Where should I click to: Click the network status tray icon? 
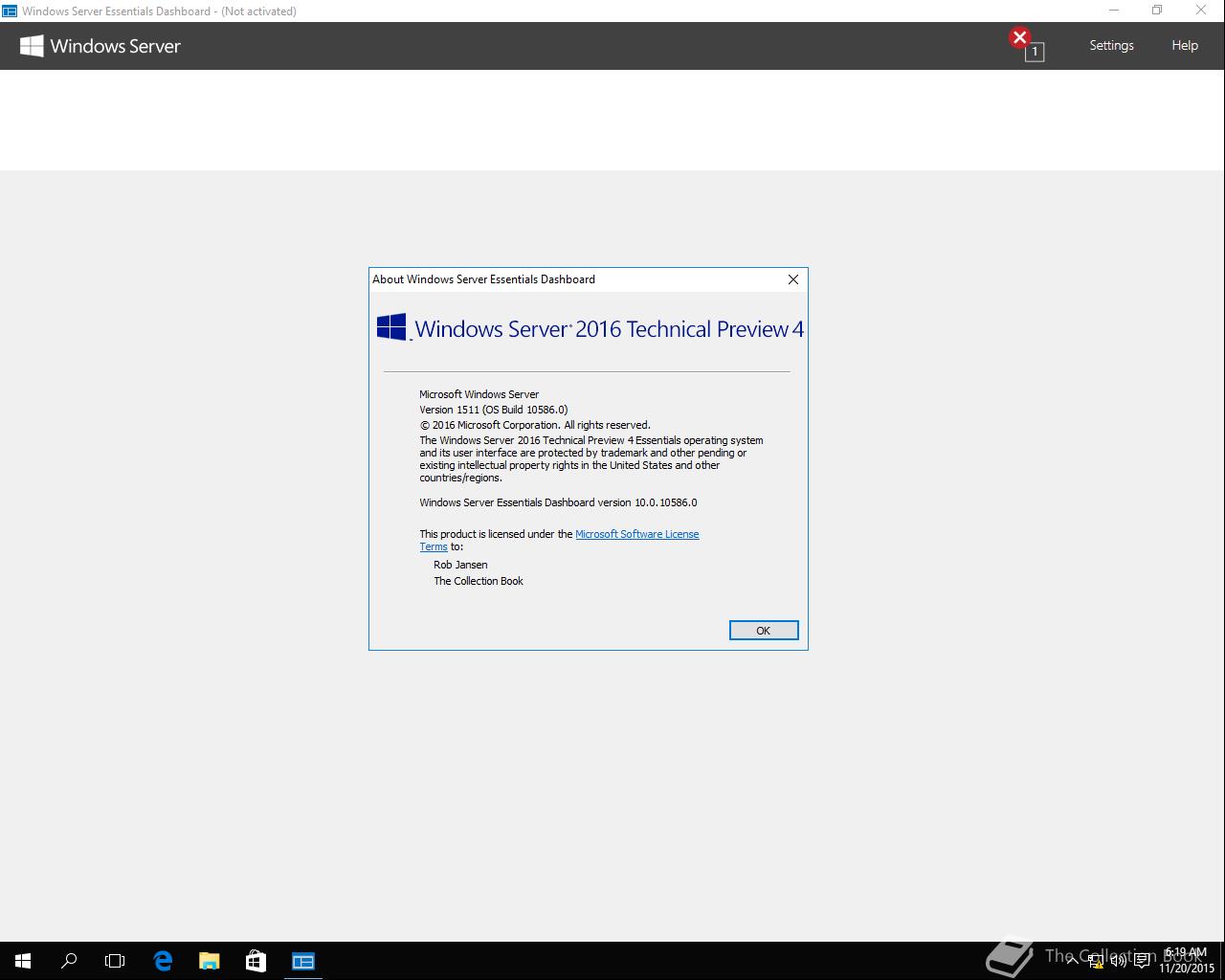coord(1097,961)
